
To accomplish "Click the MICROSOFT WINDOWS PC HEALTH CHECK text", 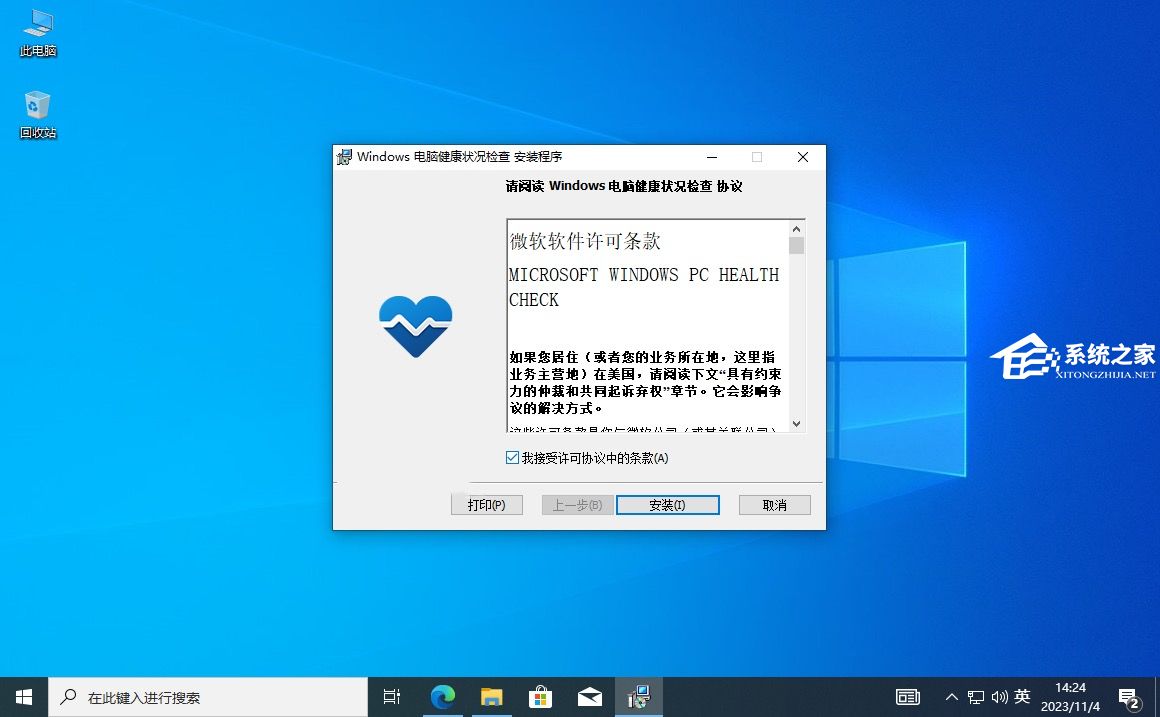I will coord(644,287).
